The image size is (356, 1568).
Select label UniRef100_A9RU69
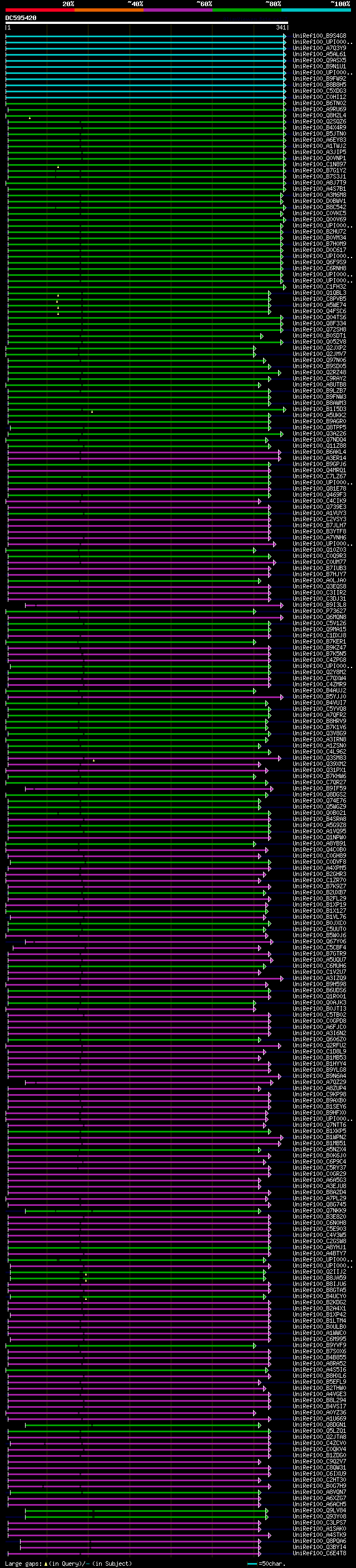tap(319, 109)
